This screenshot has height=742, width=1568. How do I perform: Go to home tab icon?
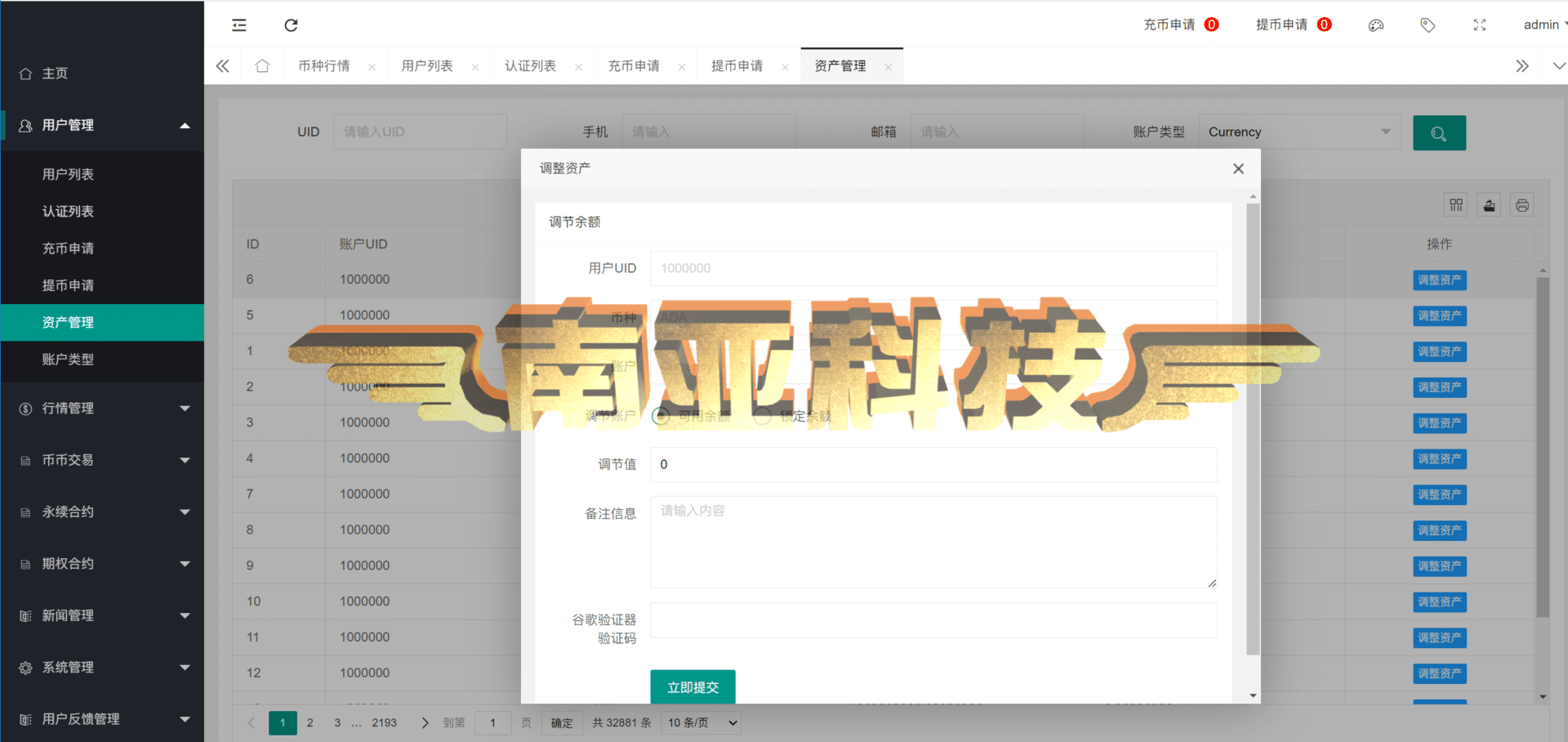click(262, 66)
